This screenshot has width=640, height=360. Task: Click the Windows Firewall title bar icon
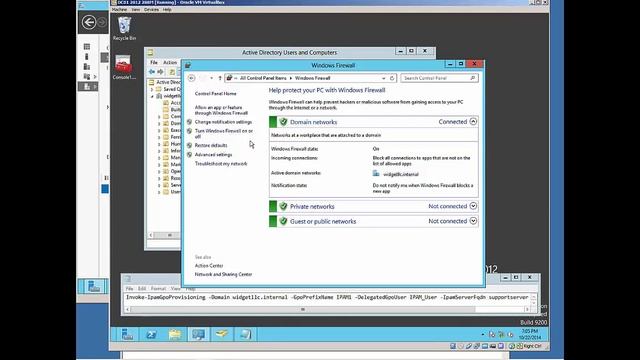tap(188, 65)
